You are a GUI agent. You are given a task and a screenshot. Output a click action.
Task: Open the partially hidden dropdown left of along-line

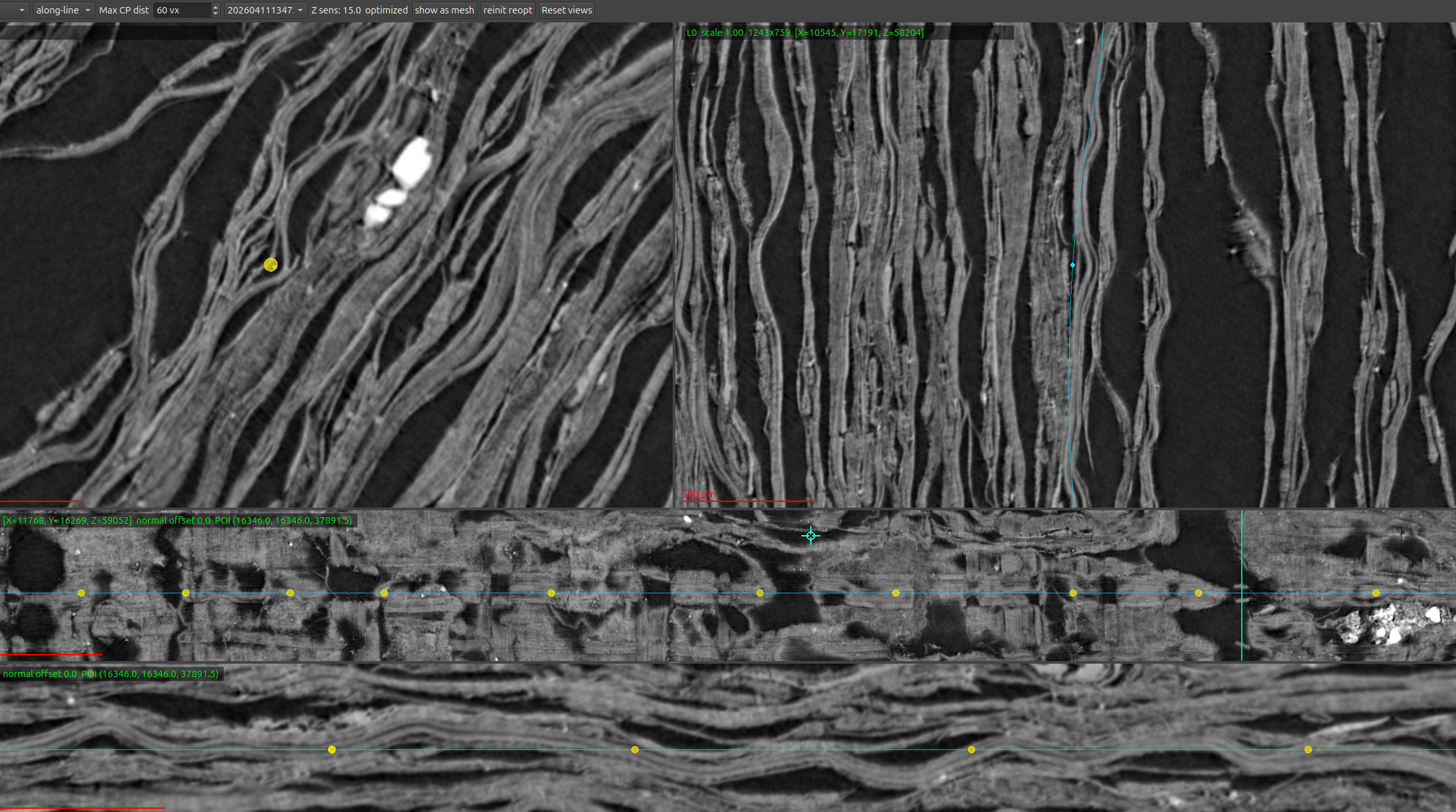point(14,10)
